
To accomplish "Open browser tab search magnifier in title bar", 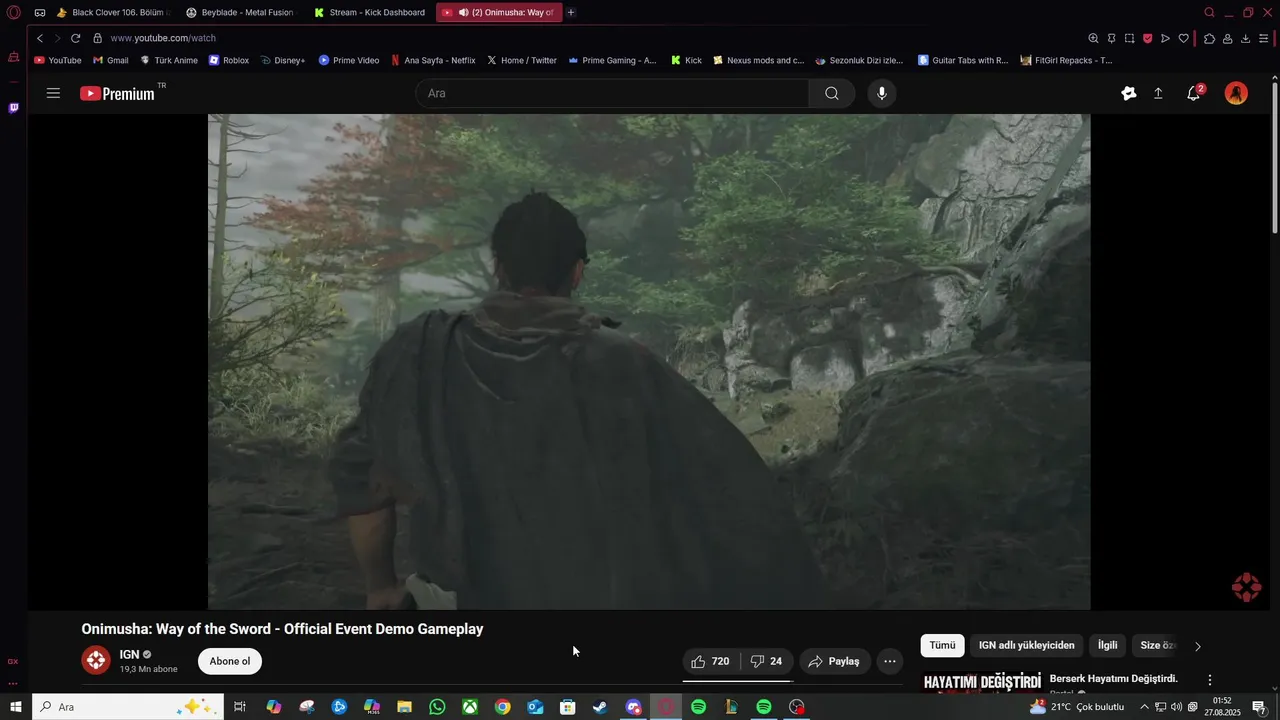I will (1209, 12).
